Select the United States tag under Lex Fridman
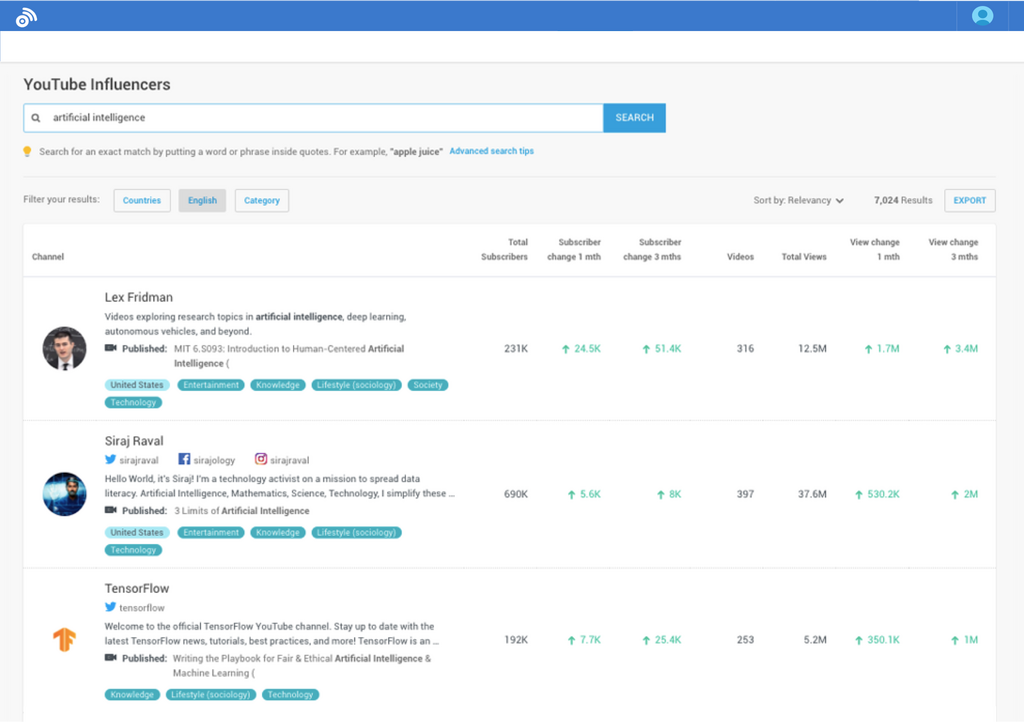Viewport: 1024px width, 722px height. point(137,385)
